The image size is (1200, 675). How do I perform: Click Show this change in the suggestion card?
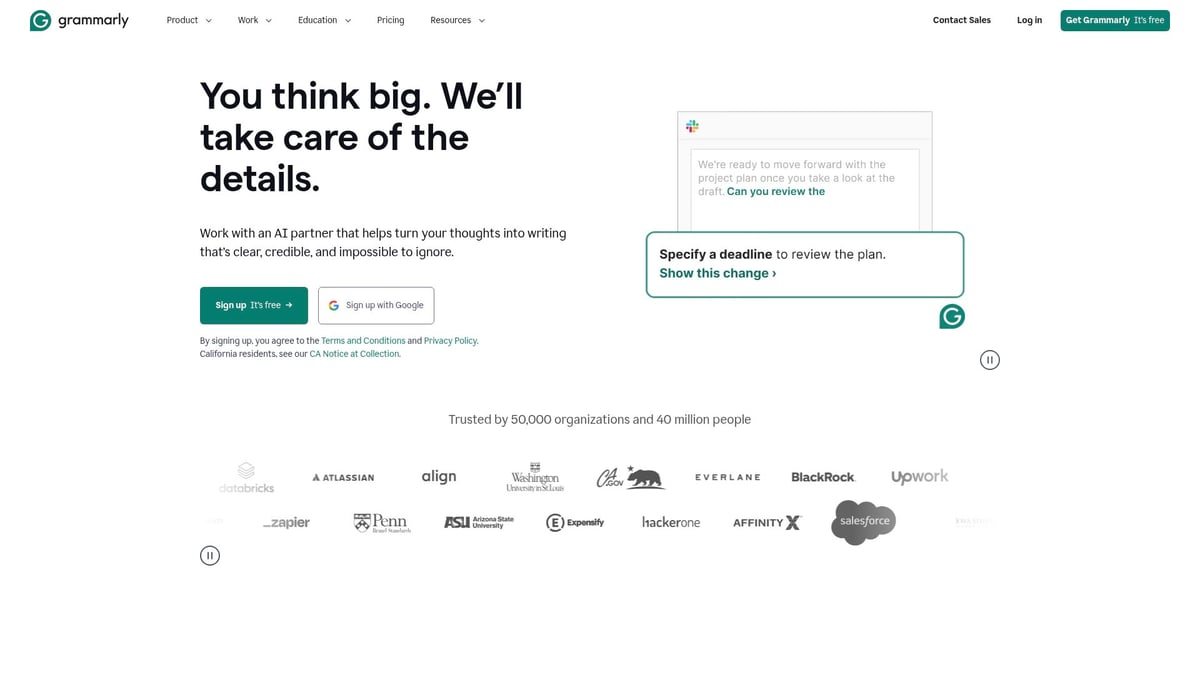(x=713, y=272)
